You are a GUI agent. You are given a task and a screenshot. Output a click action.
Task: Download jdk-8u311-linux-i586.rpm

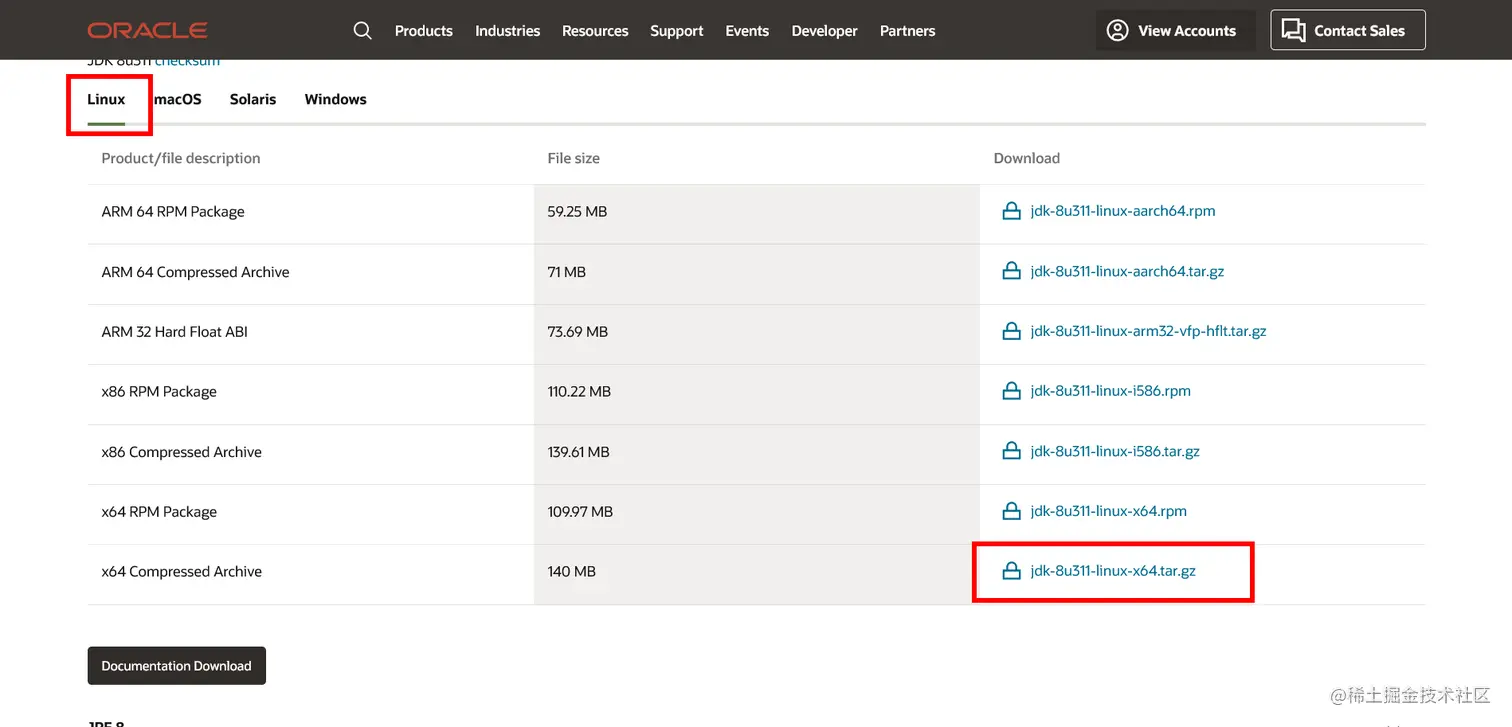[1111, 391]
